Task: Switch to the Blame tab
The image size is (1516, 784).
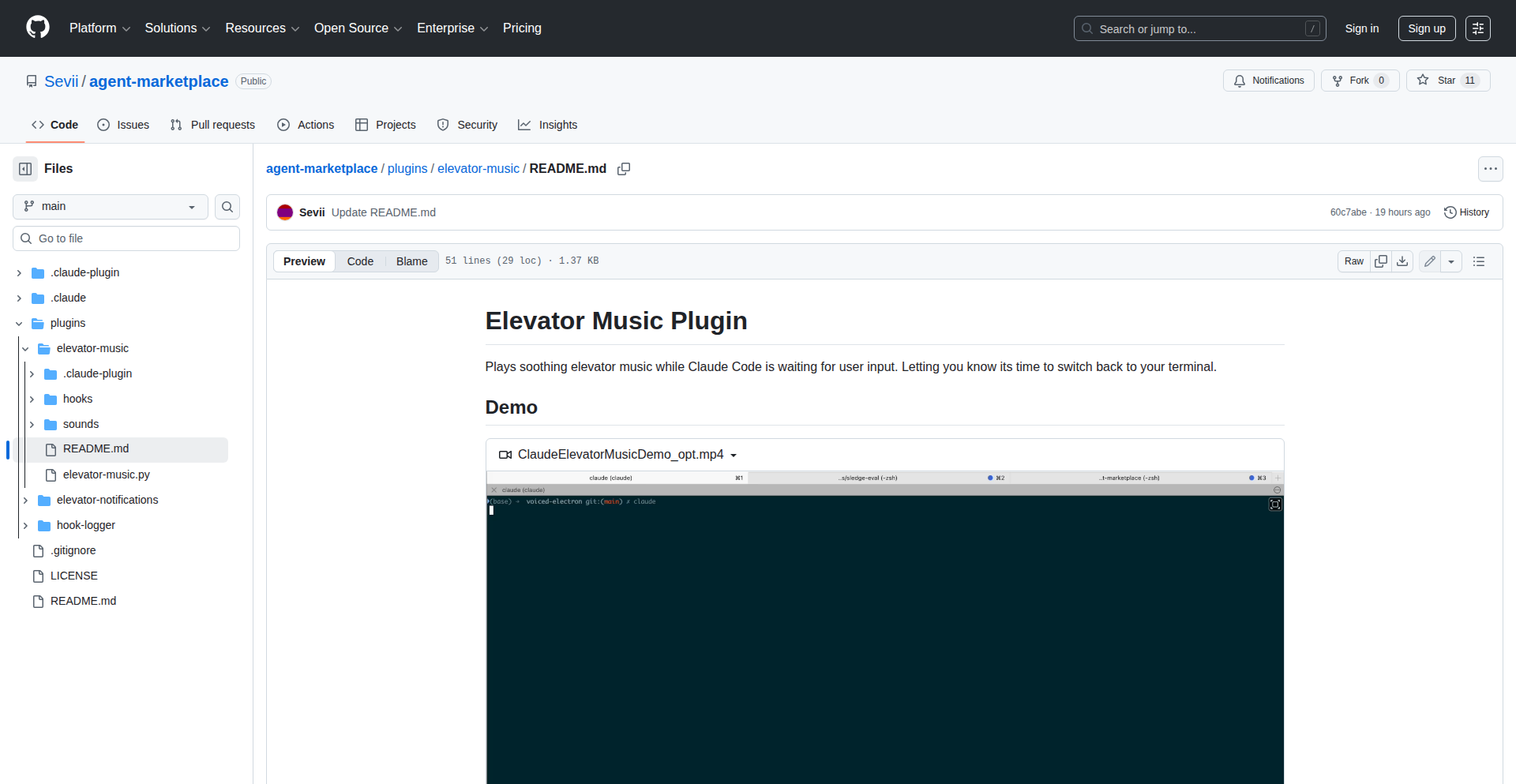Action: click(411, 261)
